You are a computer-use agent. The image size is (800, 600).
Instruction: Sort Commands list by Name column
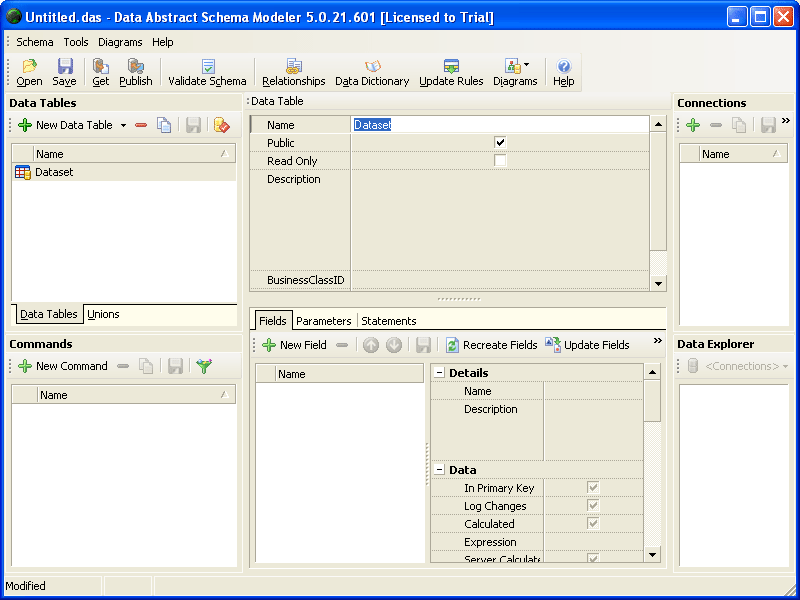tap(136, 394)
